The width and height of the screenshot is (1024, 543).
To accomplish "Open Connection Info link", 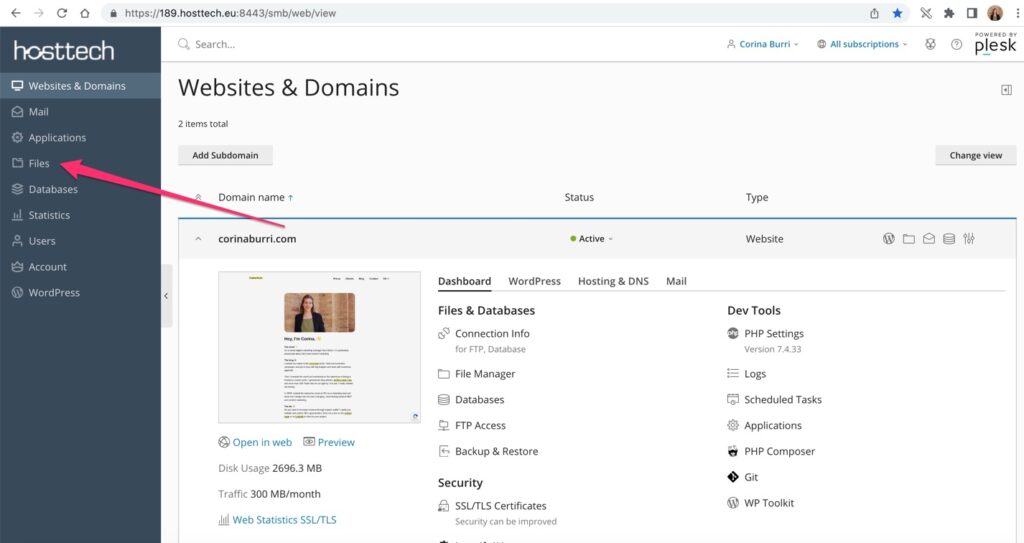I will [492, 333].
